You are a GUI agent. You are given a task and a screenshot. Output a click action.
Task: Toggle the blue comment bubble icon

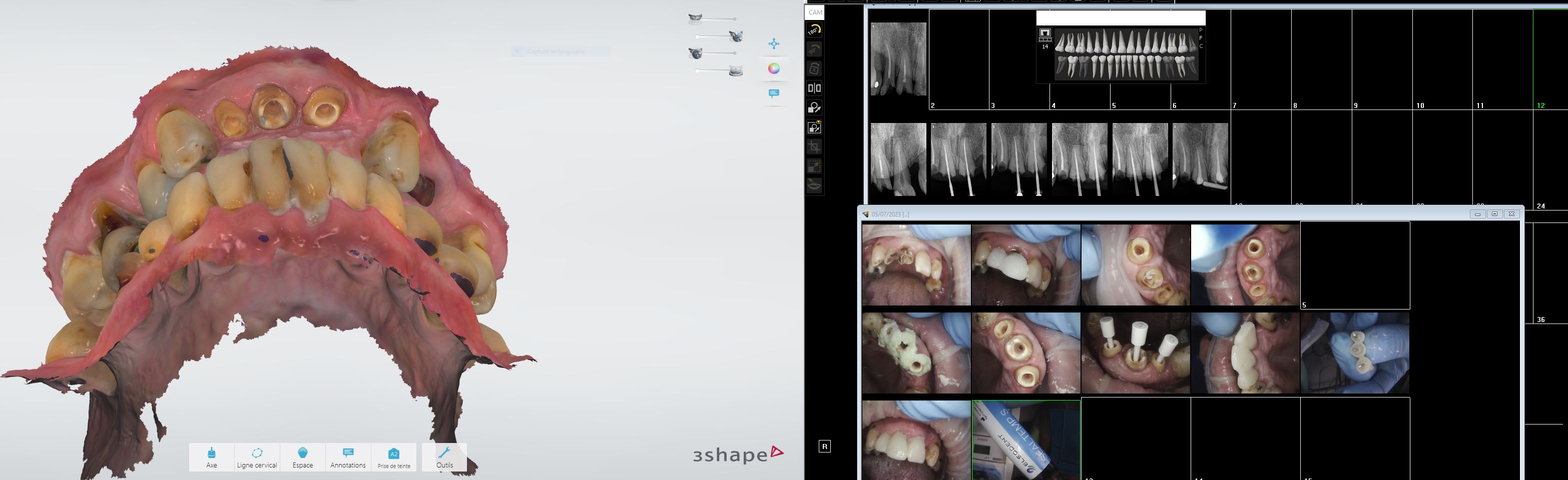[774, 93]
